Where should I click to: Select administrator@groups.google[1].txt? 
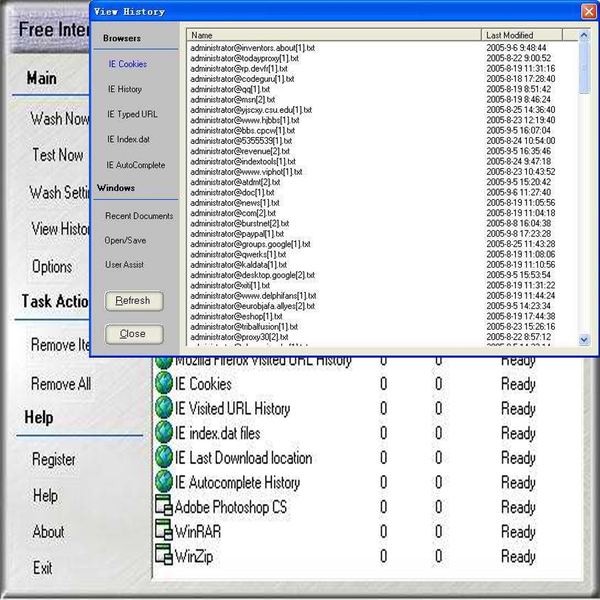click(x=251, y=244)
